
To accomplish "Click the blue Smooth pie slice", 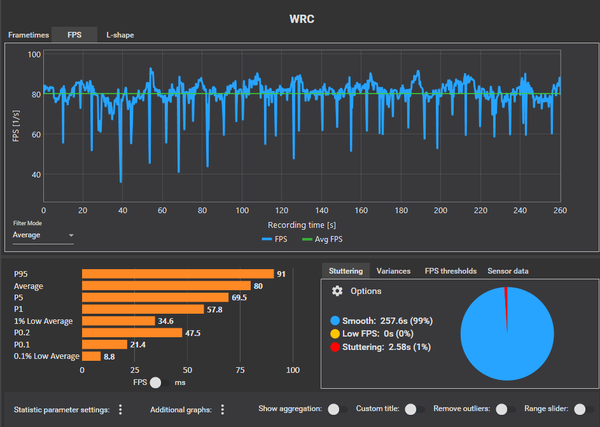I will (507, 344).
